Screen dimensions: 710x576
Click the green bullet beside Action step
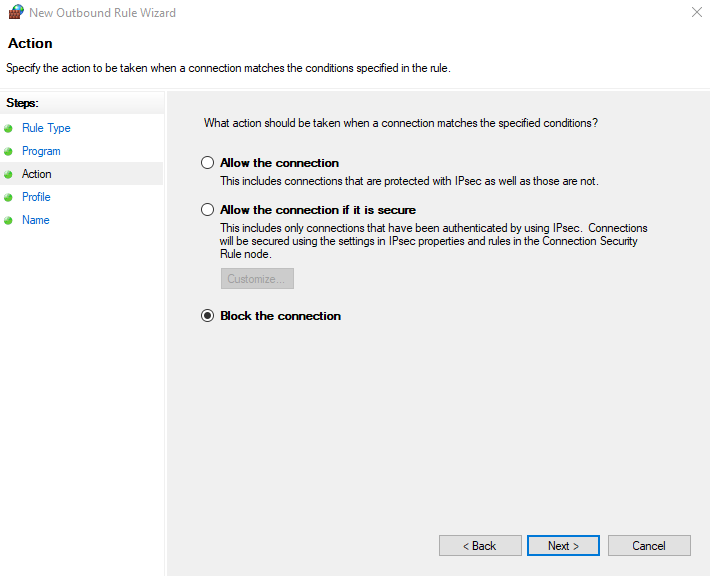point(9,174)
